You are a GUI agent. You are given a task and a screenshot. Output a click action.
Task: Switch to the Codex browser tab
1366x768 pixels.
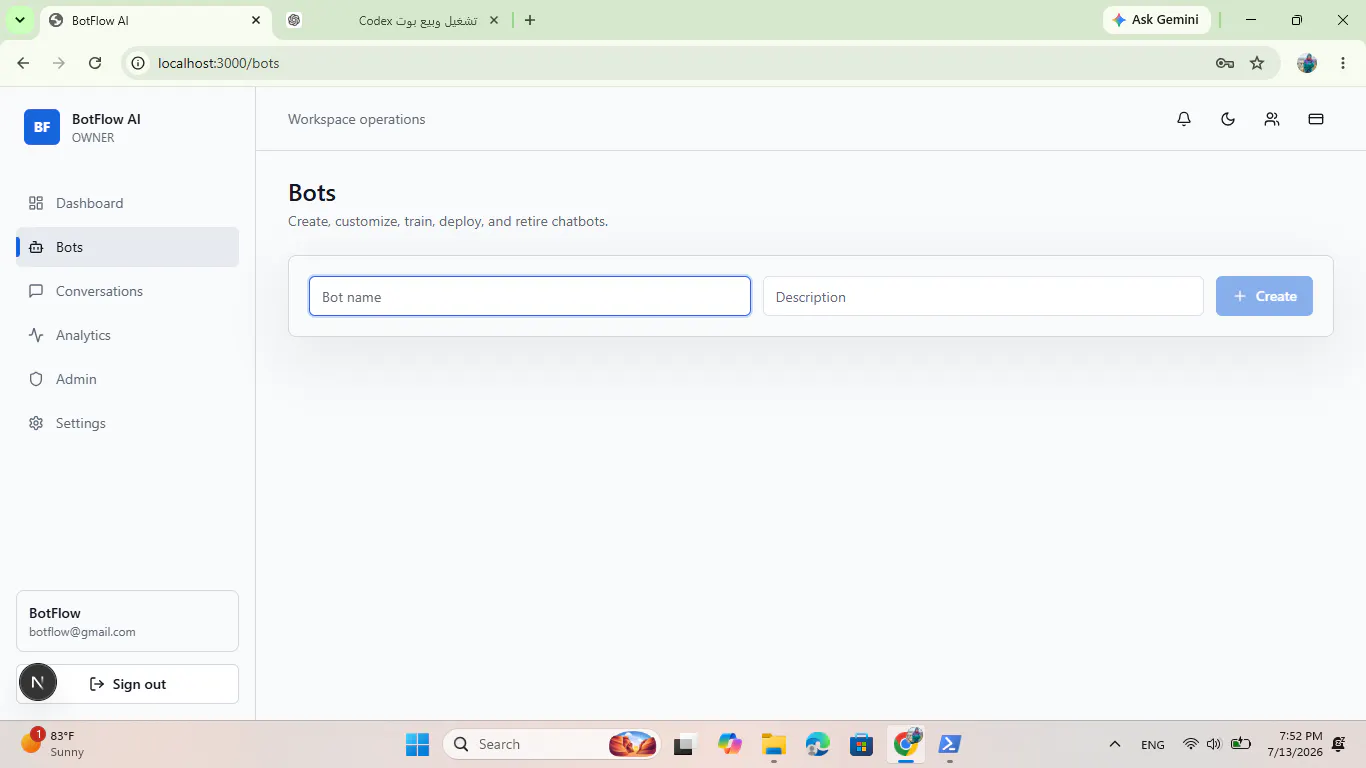392,20
